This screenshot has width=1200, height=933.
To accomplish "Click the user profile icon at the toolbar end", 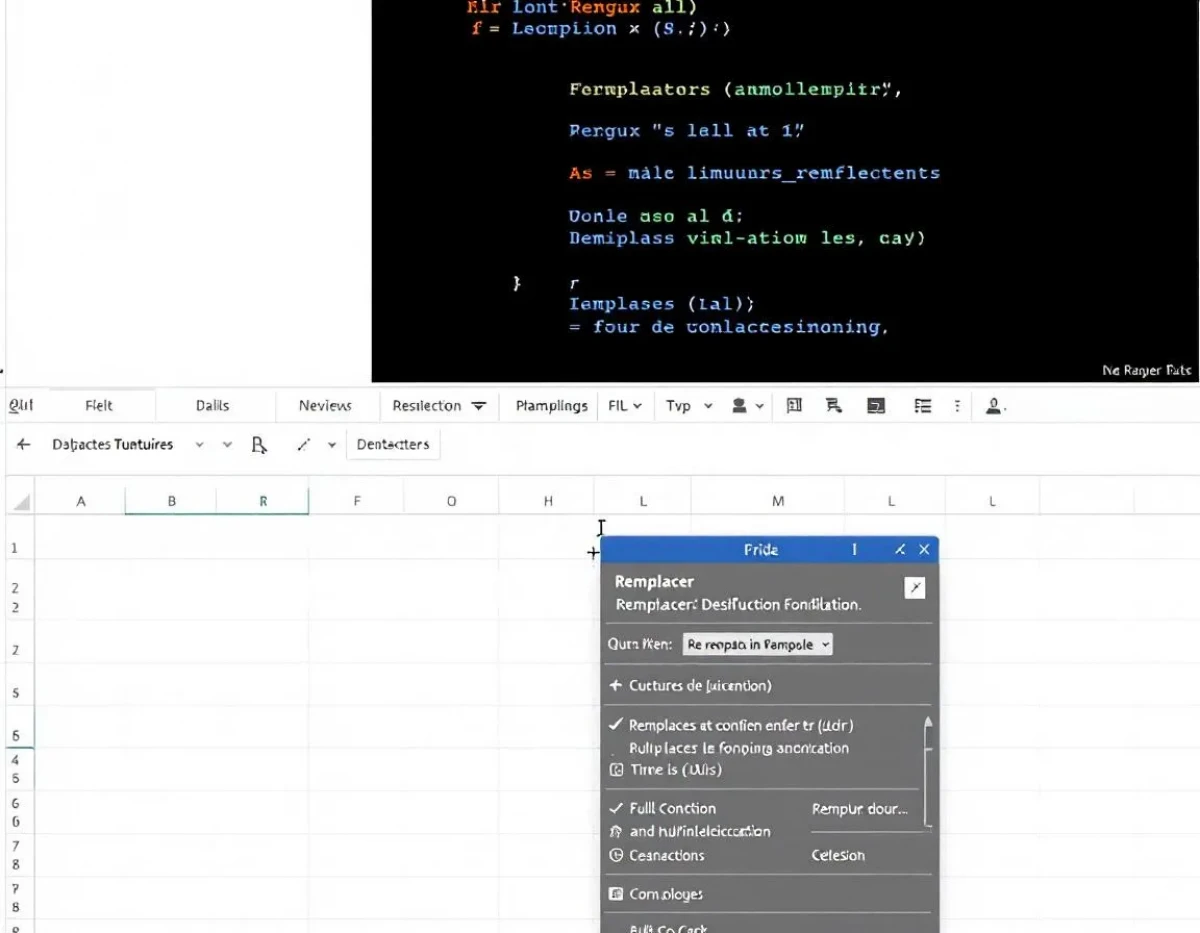I will [994, 406].
